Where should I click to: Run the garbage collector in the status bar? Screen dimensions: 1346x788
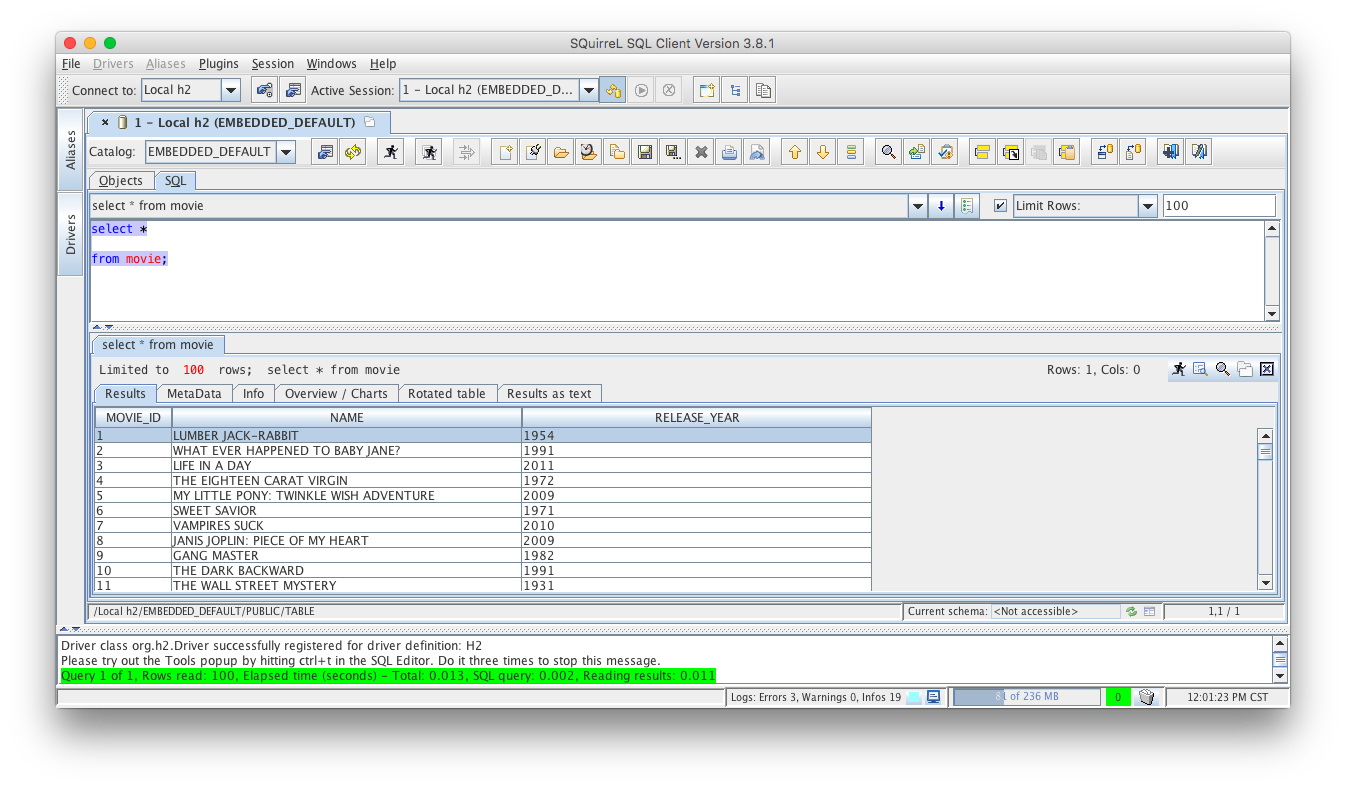tap(1146, 697)
